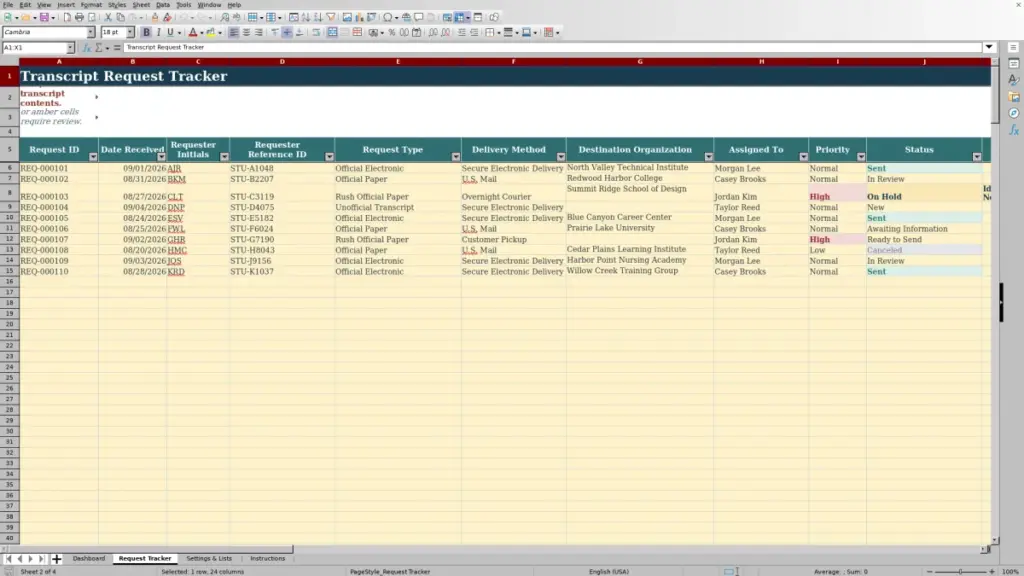
Task: Click the Print icon in toolbar
Action: [x=79, y=18]
